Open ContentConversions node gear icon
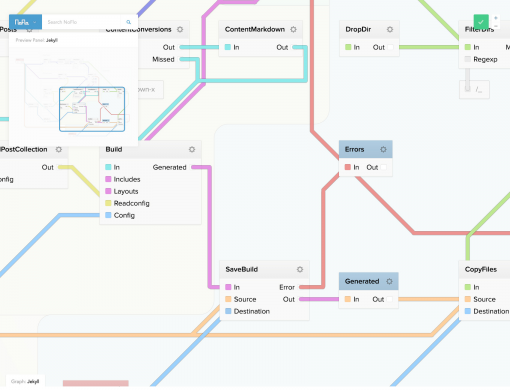 point(180,29)
